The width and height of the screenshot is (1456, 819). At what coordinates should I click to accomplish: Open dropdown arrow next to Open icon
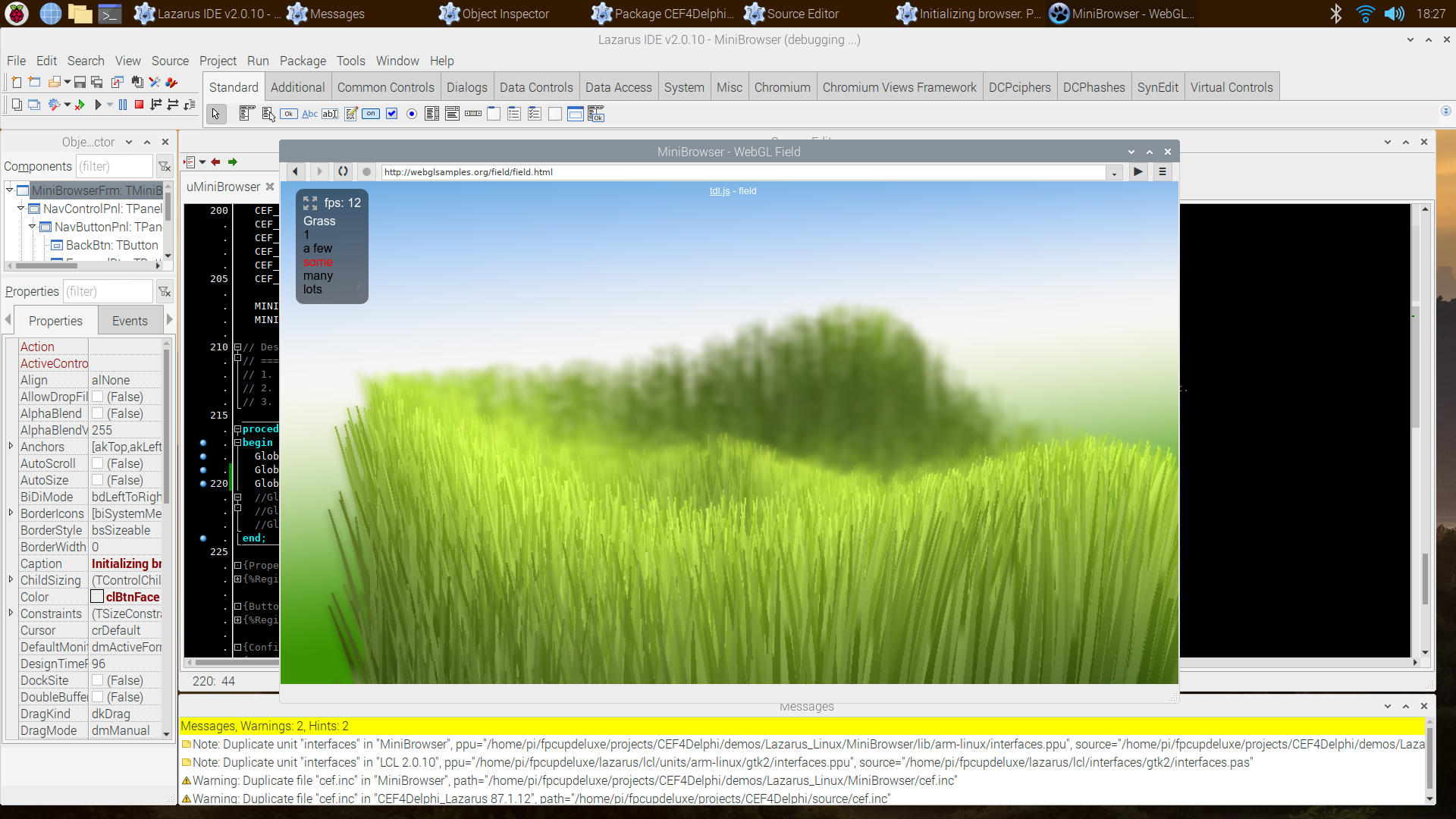(67, 82)
